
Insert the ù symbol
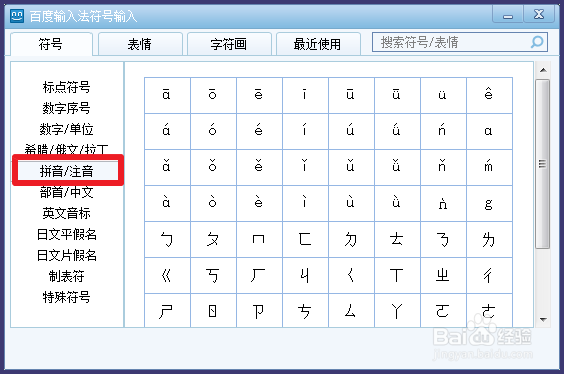click(351, 203)
